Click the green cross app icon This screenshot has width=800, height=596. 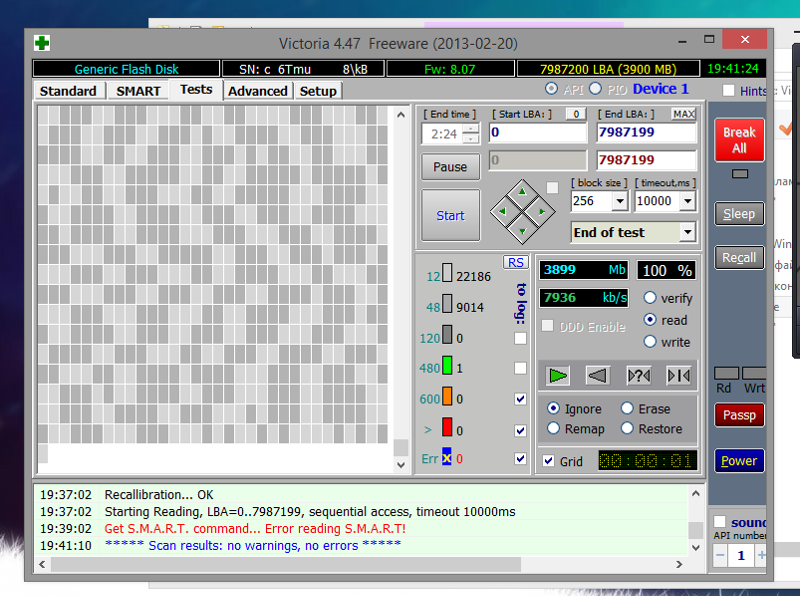(x=42, y=43)
